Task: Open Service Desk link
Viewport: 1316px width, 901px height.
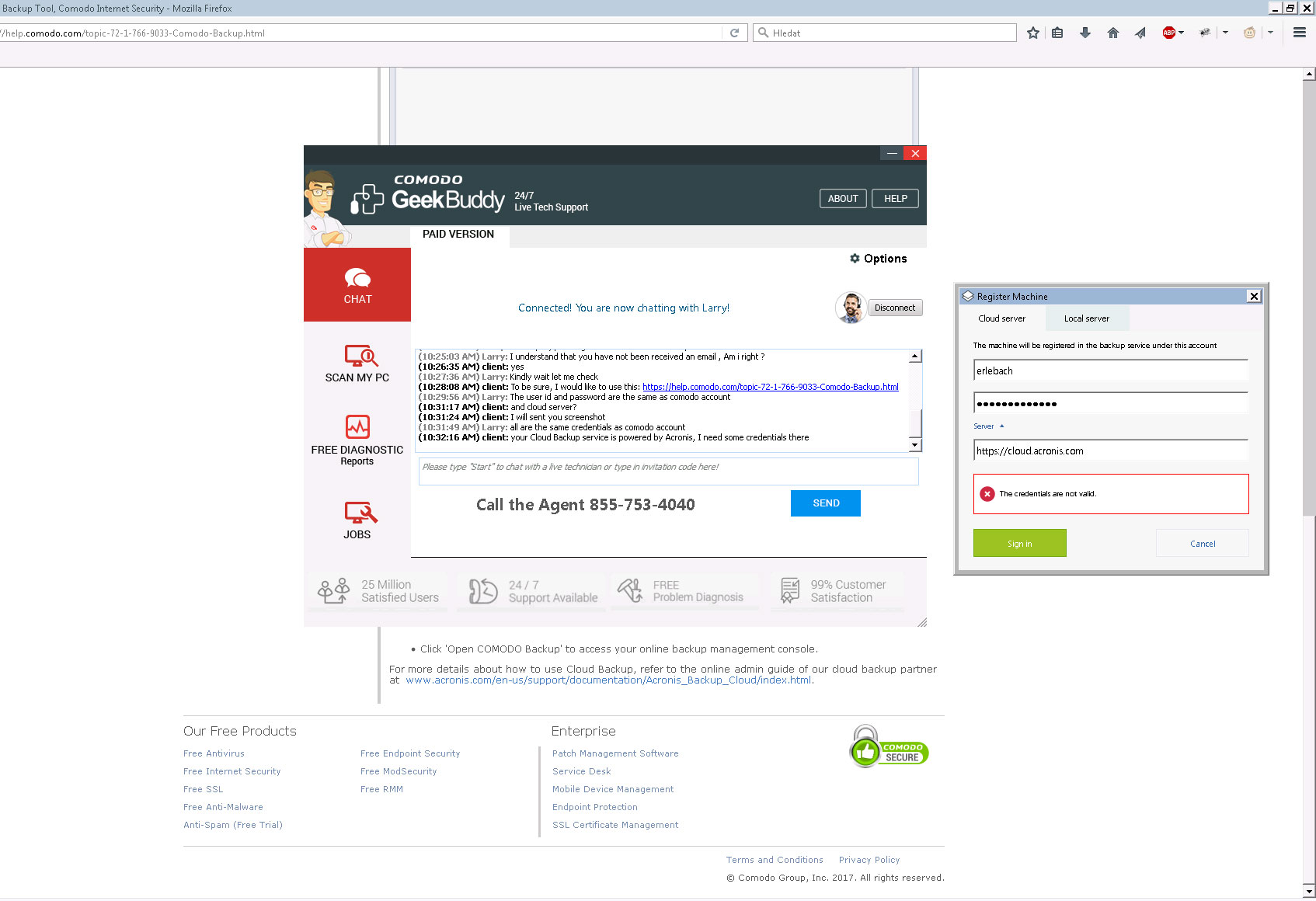Action: [582, 771]
